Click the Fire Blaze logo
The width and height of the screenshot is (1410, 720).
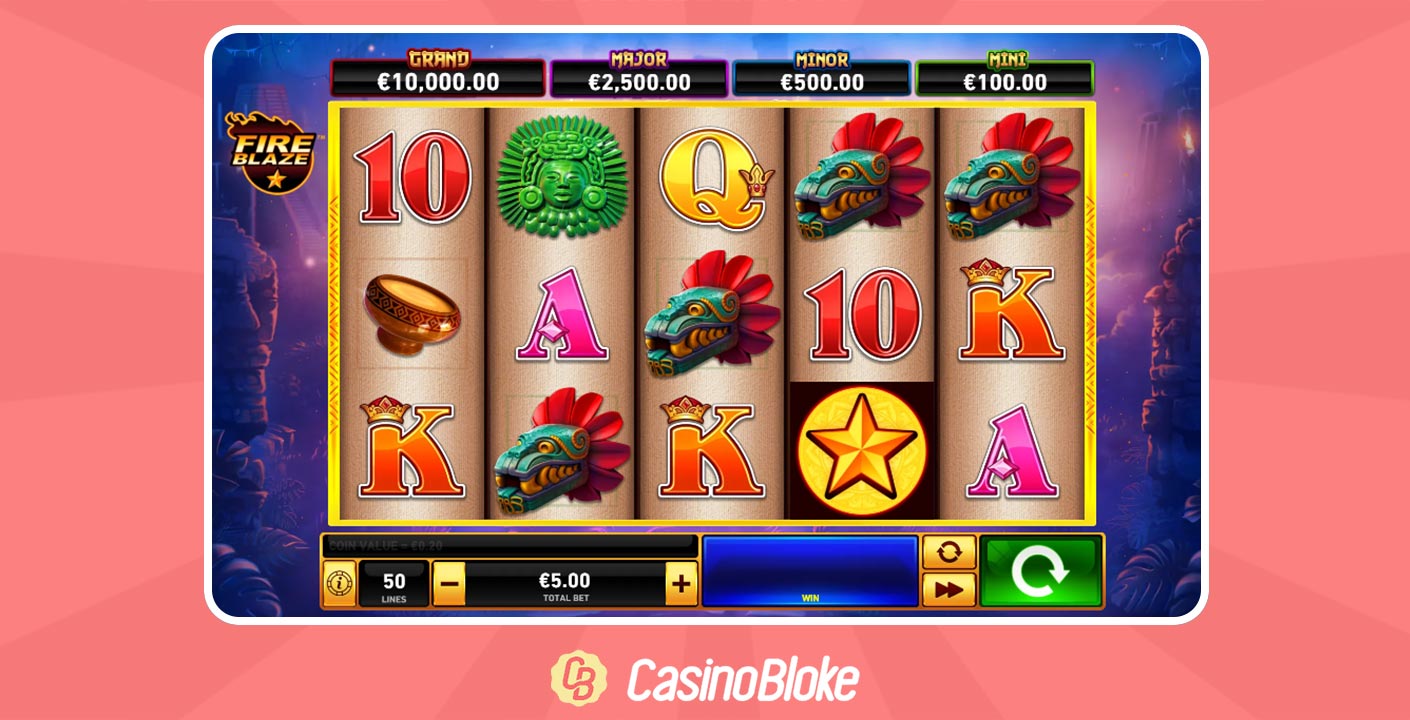(270, 151)
